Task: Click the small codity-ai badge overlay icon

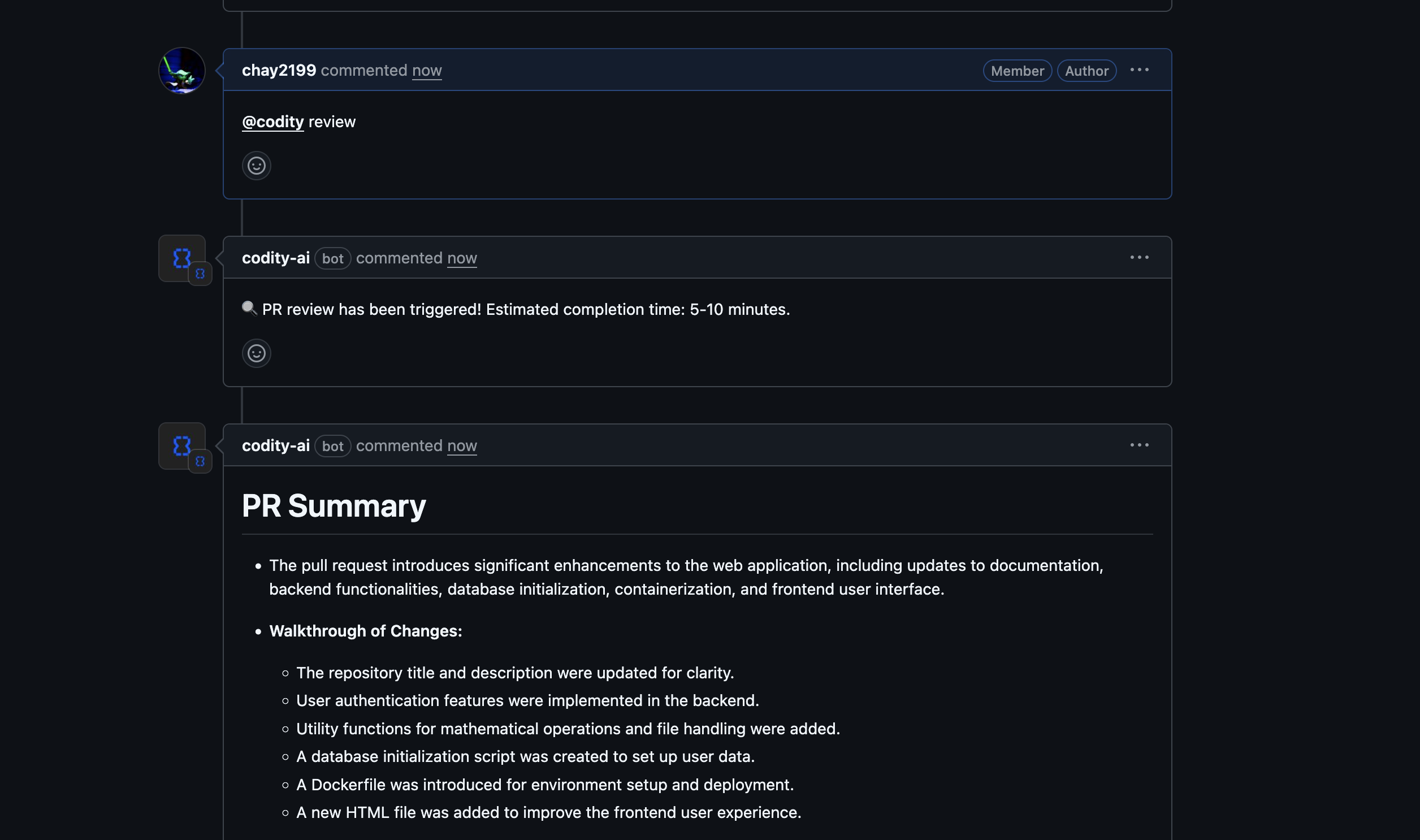Action: [200, 274]
